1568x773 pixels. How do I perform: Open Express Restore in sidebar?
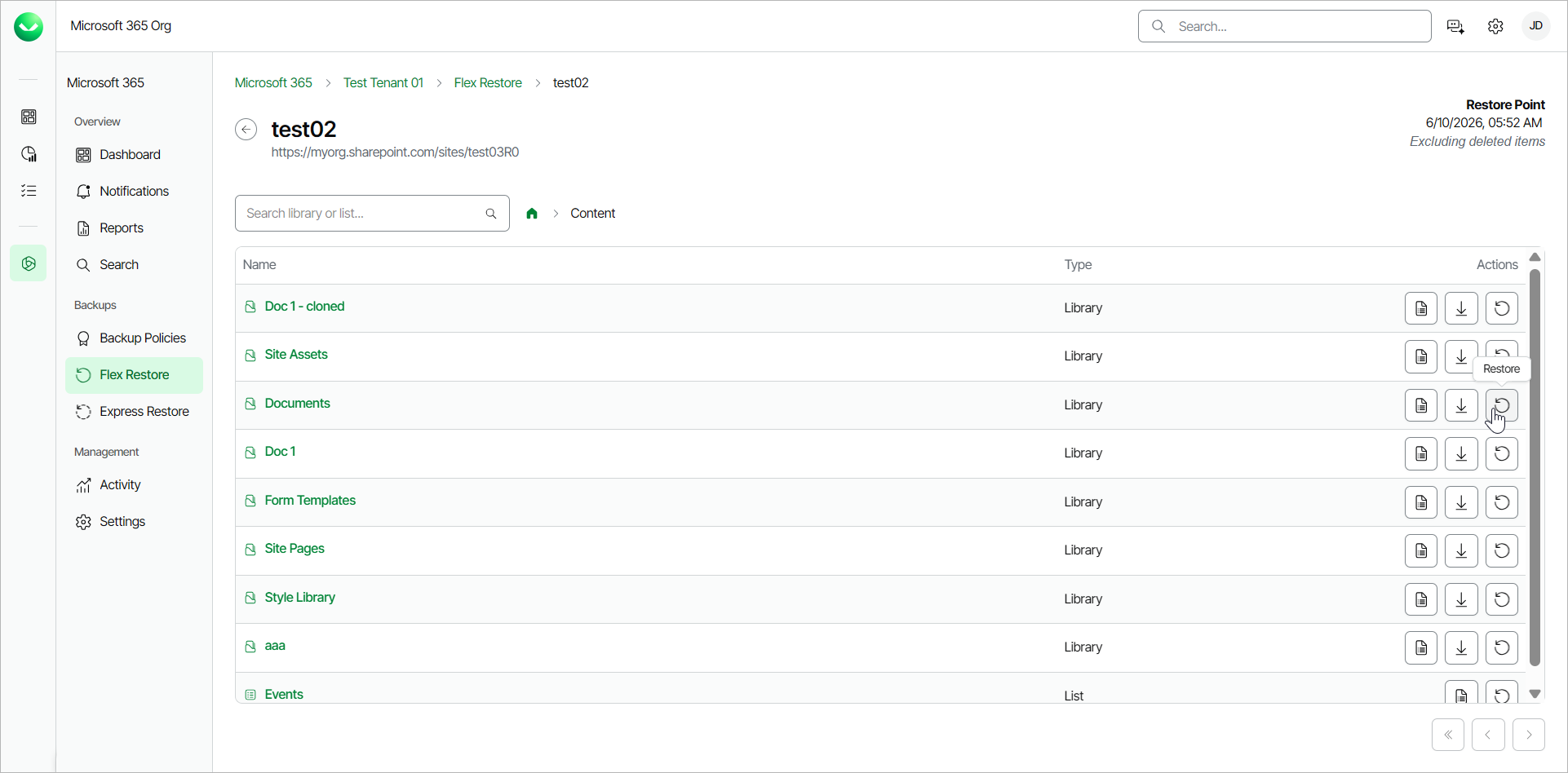[x=134, y=412]
